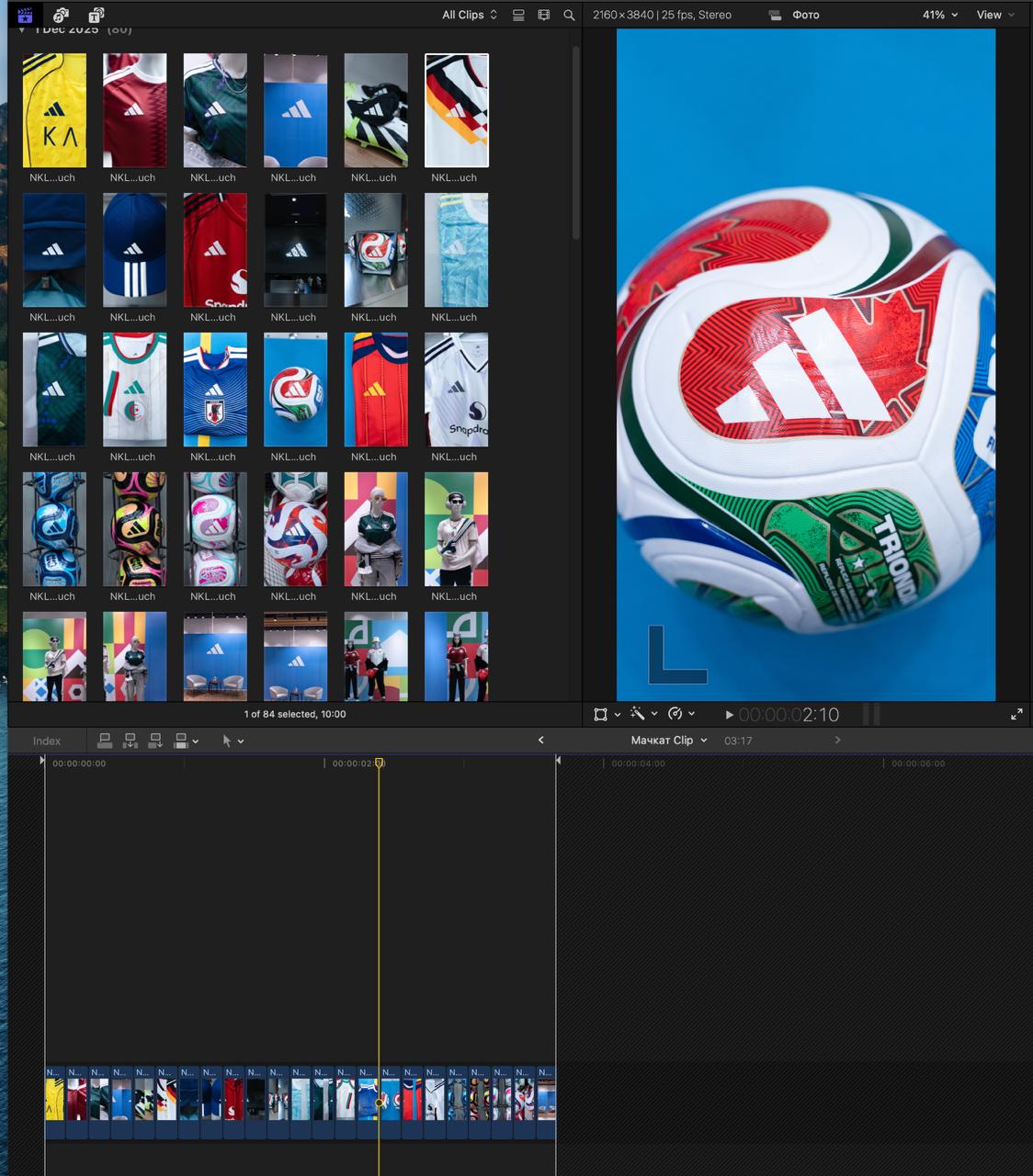This screenshot has height=1176, width=1033.
Task: Open the viewer View options menu
Action: 995,15
